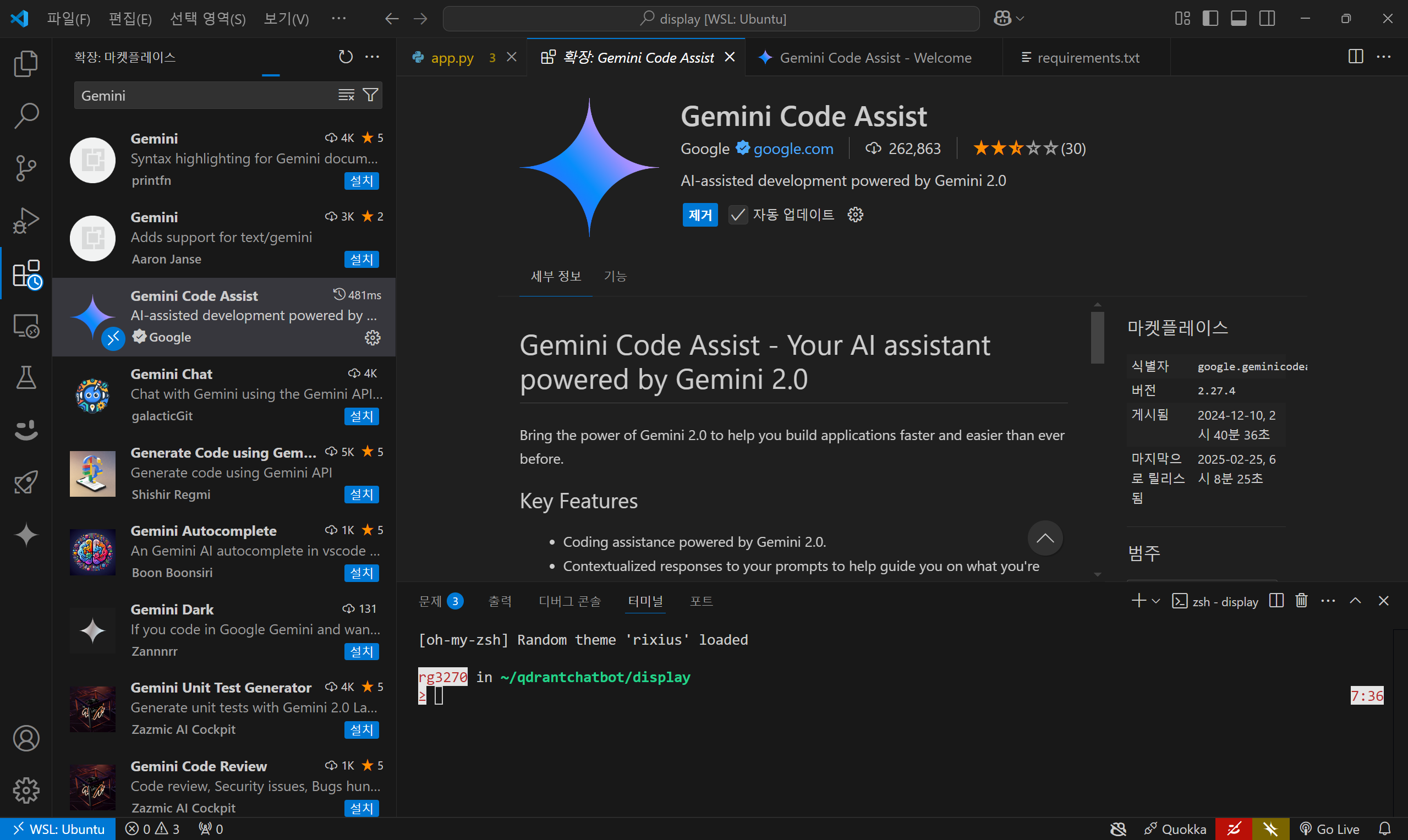
Task: Close the bottom terminal panel
Action: tap(1384, 601)
